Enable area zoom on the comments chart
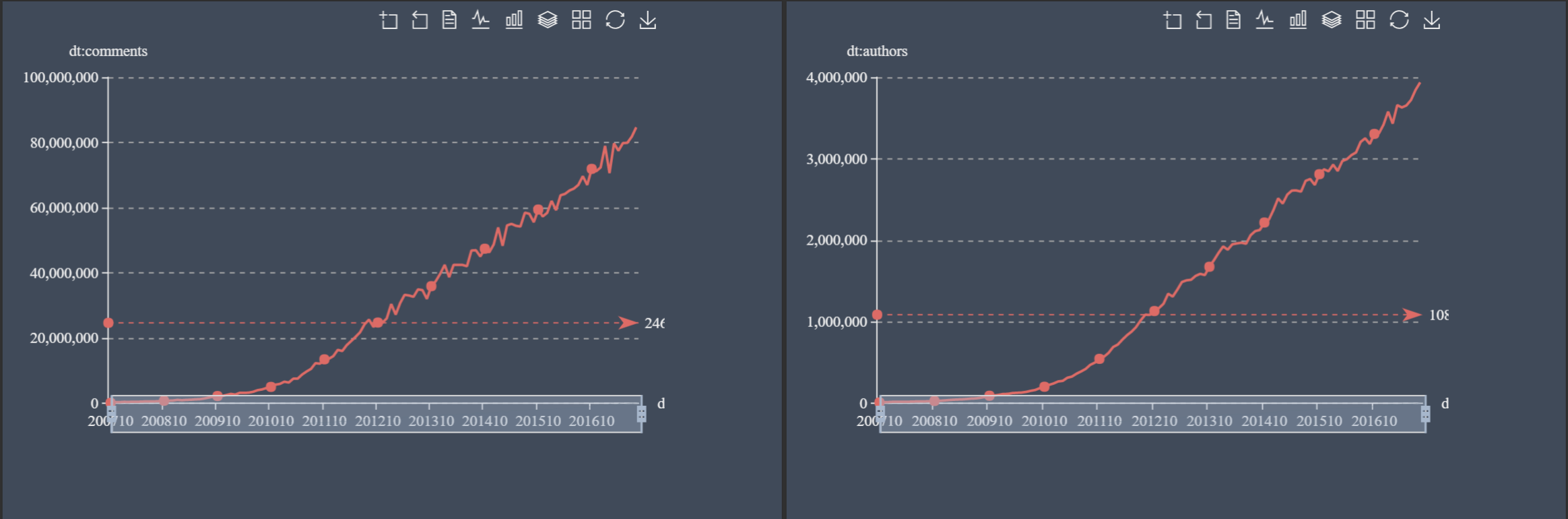This screenshot has width=1568, height=519. point(388,20)
